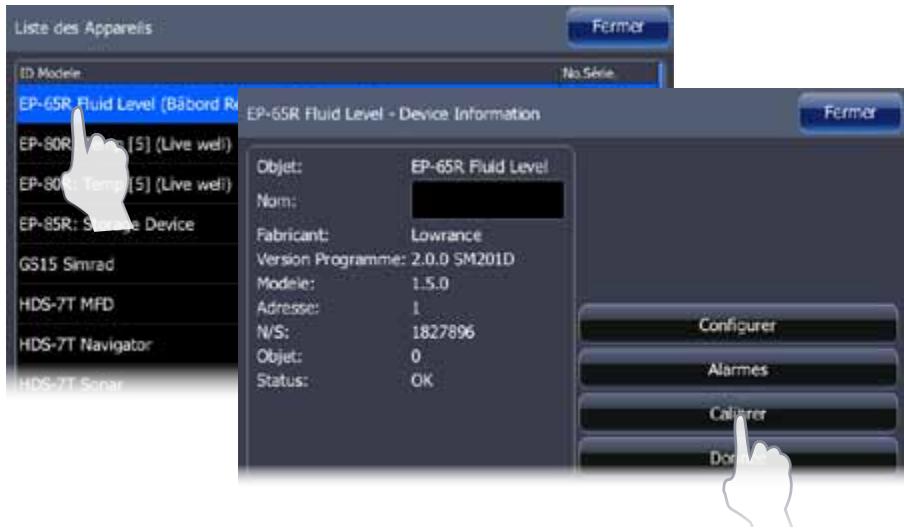This screenshot has width=904, height=531.
Task: Open the Alarmes settings button
Action: coord(737,370)
